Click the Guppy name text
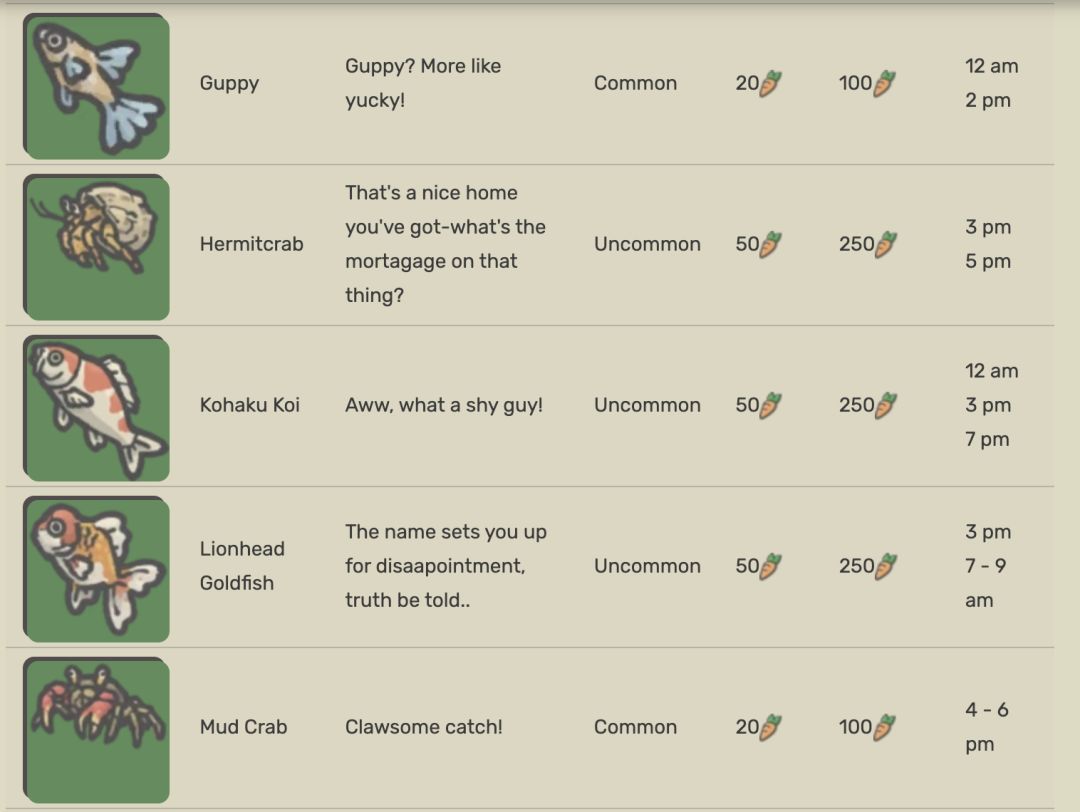 click(x=229, y=83)
